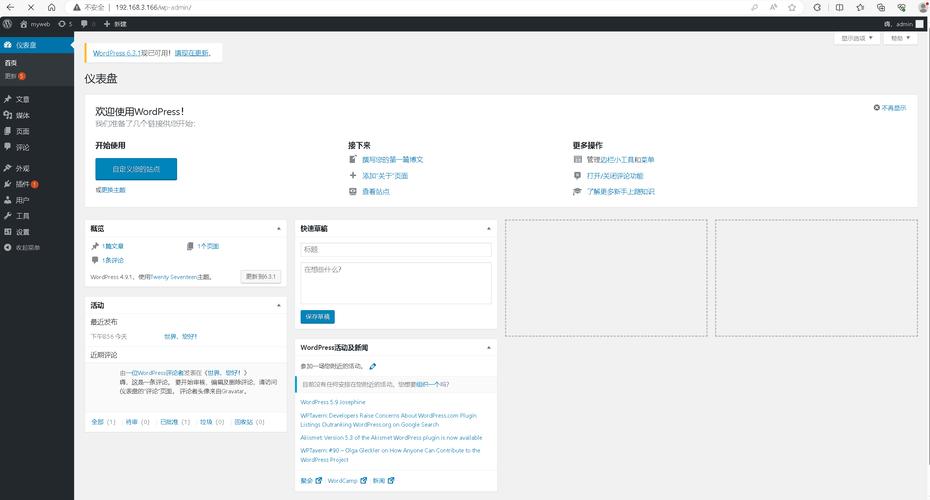Open 插件 Plugins menu in sidebar
This screenshot has width=930, height=500.
tap(37, 184)
